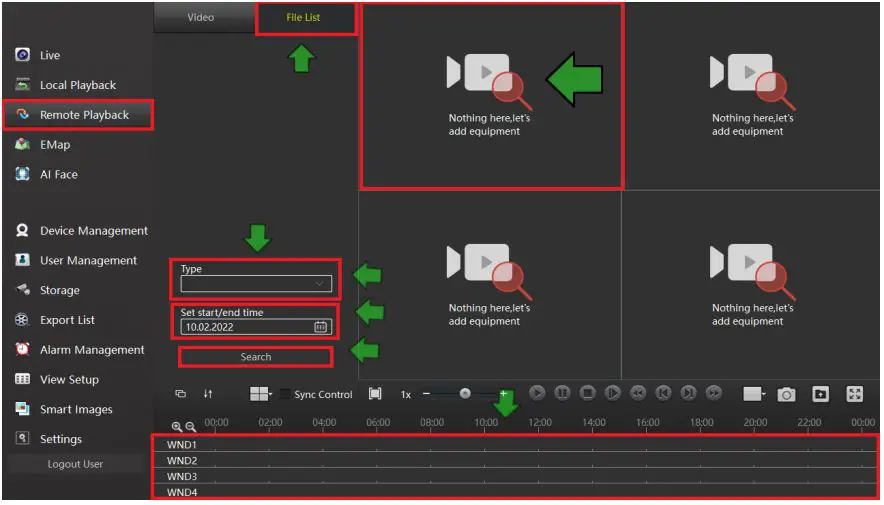
Task: Select Remote Playback in sidebar
Action: 78,115
